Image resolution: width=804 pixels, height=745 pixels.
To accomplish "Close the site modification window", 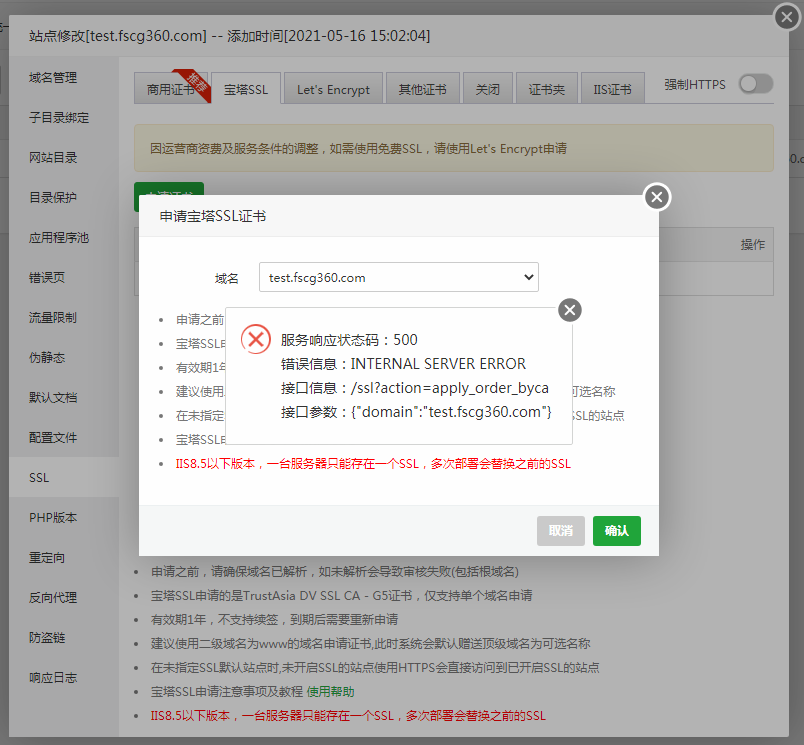I will [x=787, y=17].
